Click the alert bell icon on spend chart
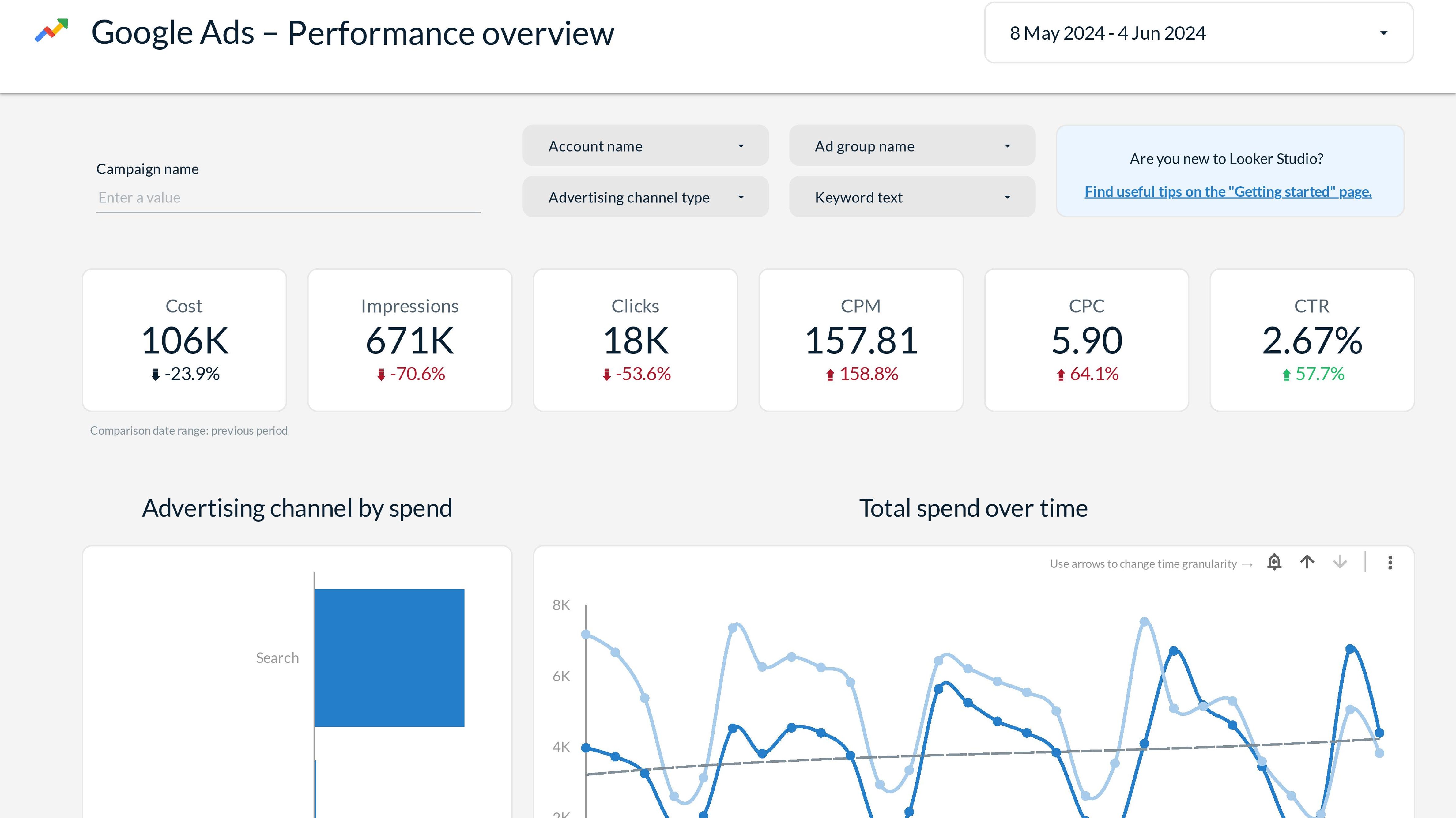 1274,562
